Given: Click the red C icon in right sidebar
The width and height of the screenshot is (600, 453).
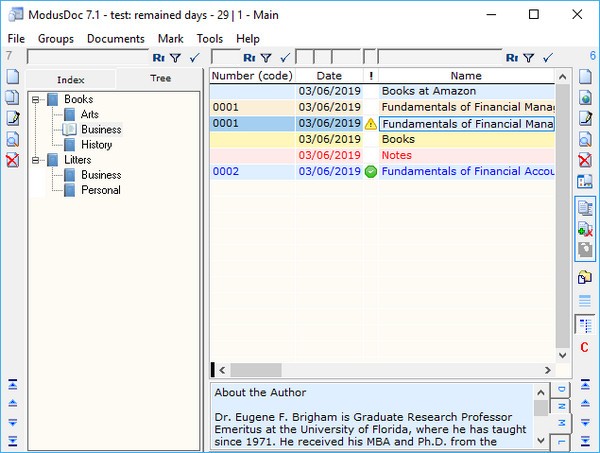Looking at the screenshot, I should pyautogui.click(x=584, y=347).
